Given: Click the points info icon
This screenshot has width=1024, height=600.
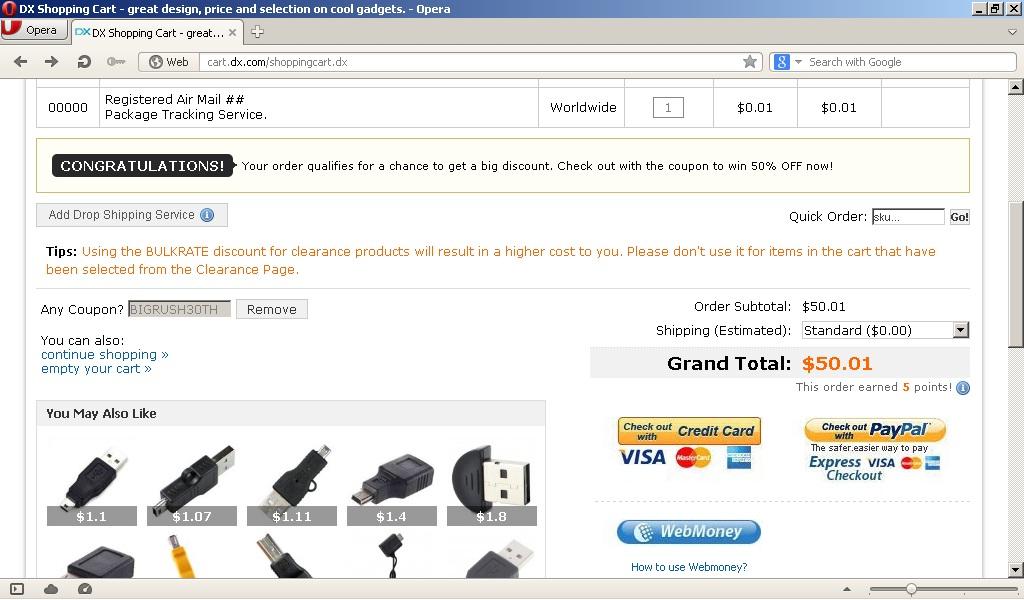Looking at the screenshot, I should pos(963,388).
